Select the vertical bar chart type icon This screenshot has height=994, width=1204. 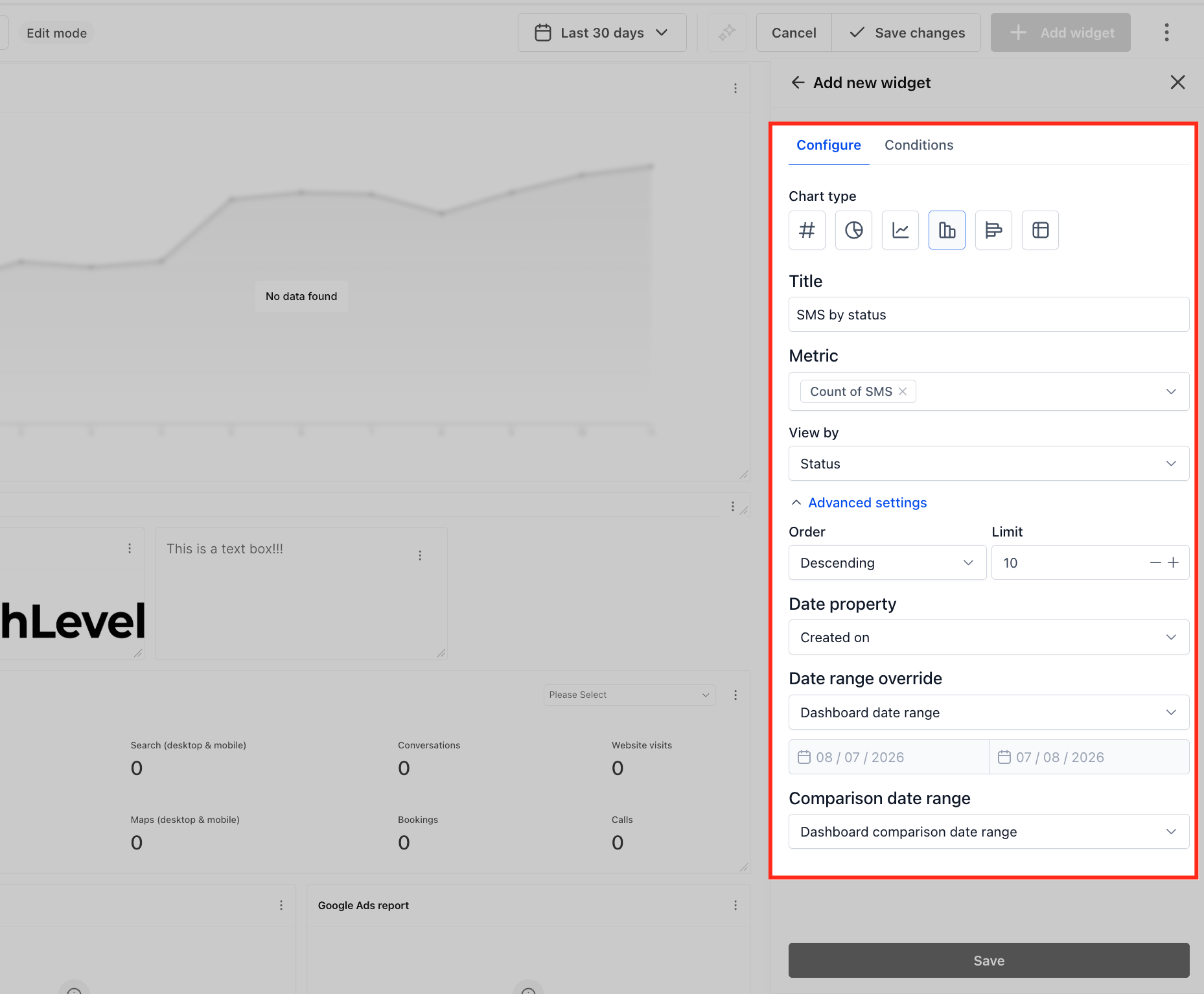point(947,230)
